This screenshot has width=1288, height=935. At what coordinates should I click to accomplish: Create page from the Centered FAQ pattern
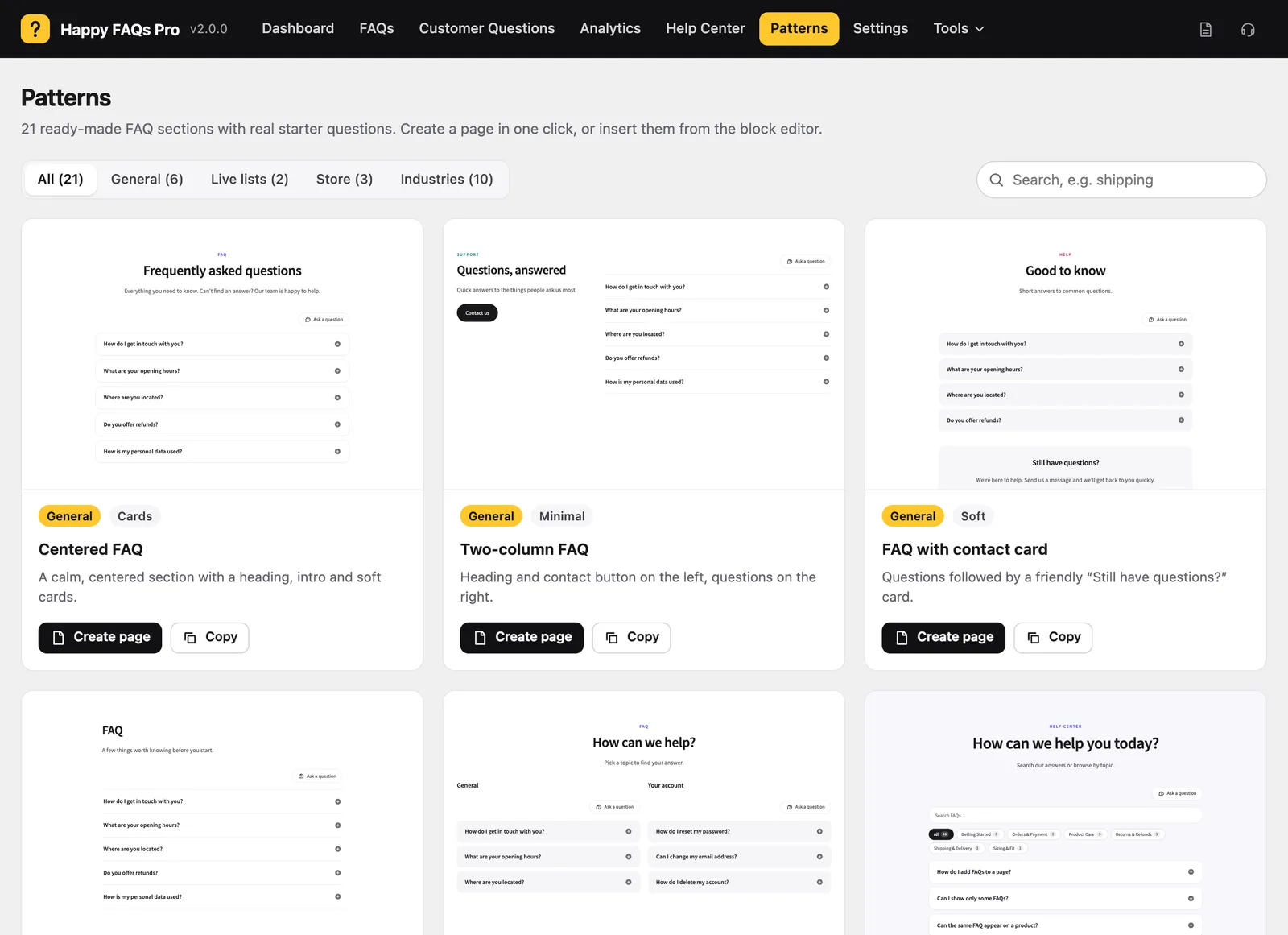click(100, 638)
